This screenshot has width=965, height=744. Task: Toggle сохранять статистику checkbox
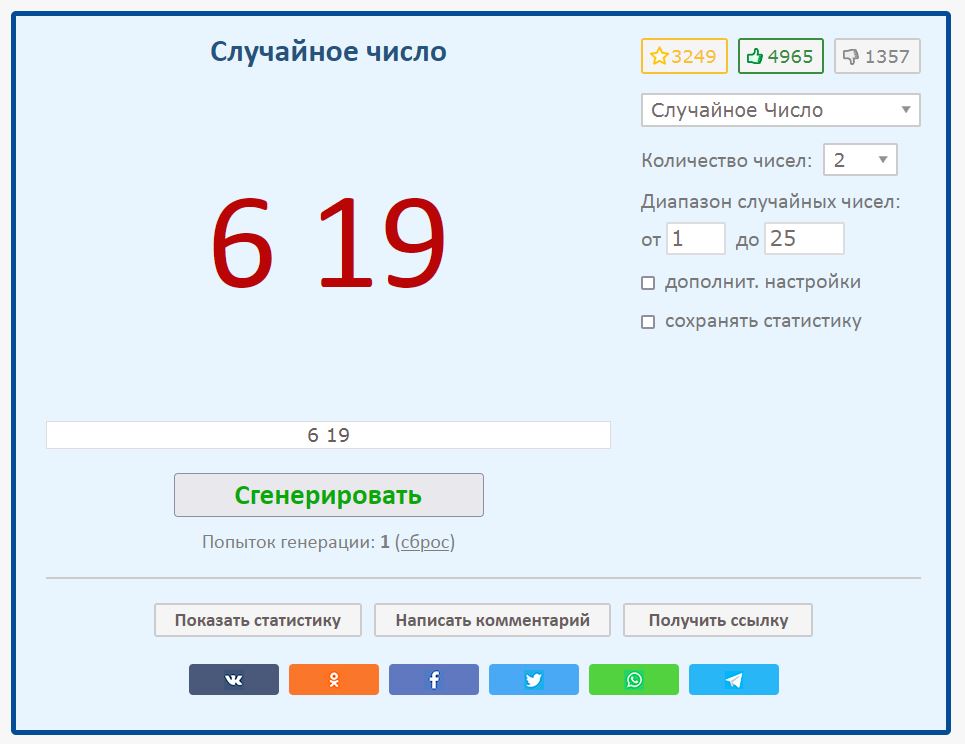pos(648,322)
